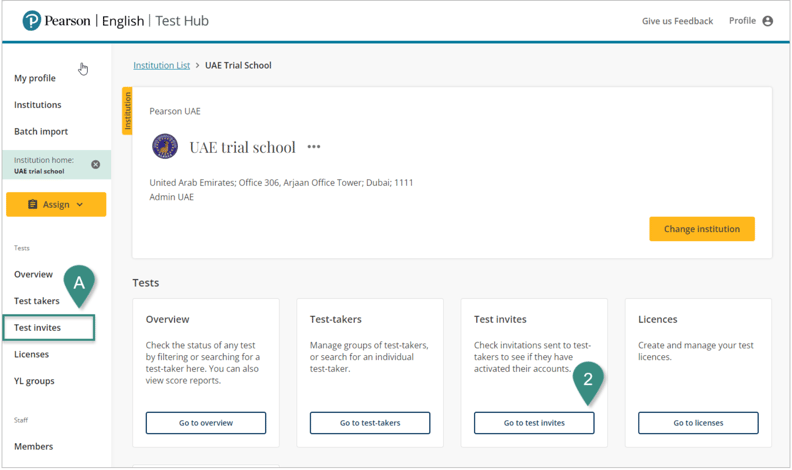Image resolution: width=792 pixels, height=470 pixels.
Task: Click the UAE trial school crest logo
Action: 165,147
